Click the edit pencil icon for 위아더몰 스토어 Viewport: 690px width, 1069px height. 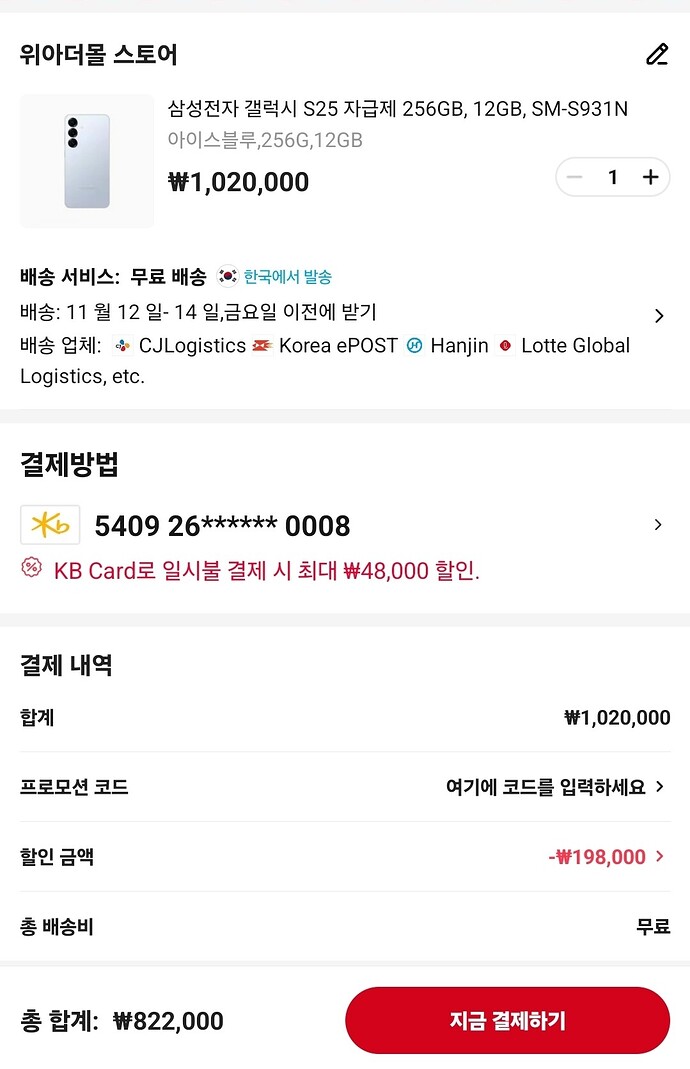pyautogui.click(x=657, y=56)
